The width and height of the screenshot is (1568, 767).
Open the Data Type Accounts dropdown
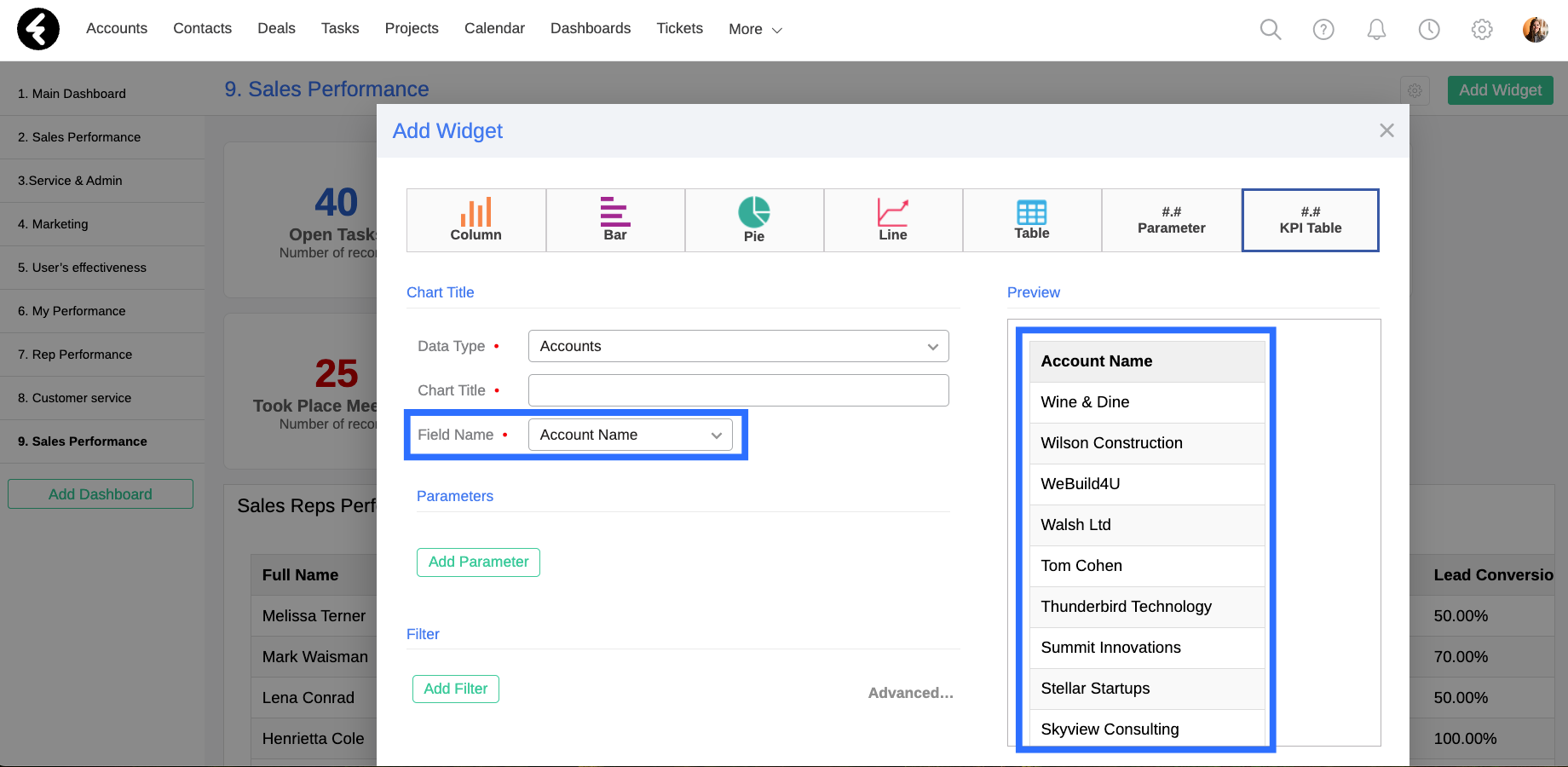point(739,346)
